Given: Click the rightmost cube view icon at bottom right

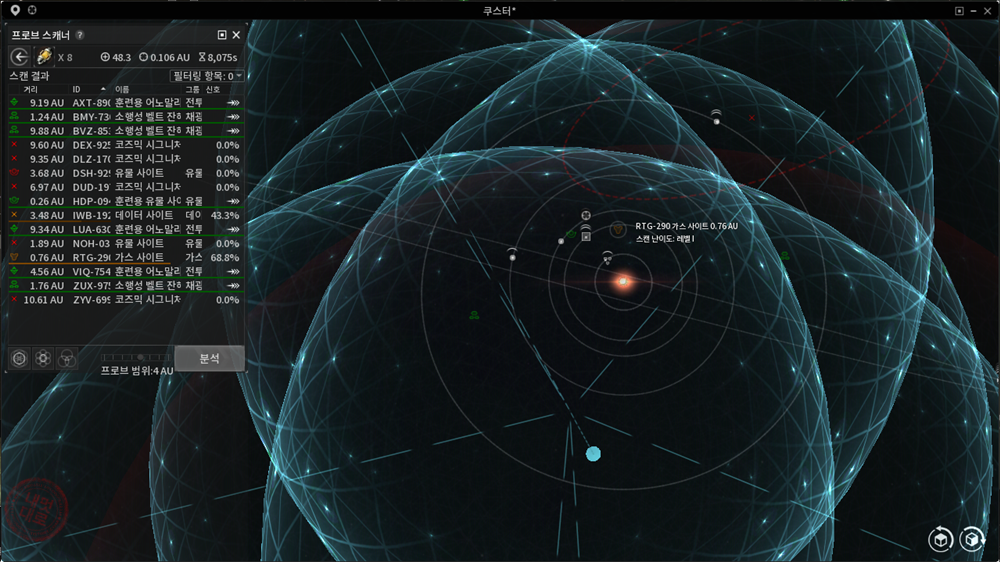Looking at the screenshot, I should [972, 540].
